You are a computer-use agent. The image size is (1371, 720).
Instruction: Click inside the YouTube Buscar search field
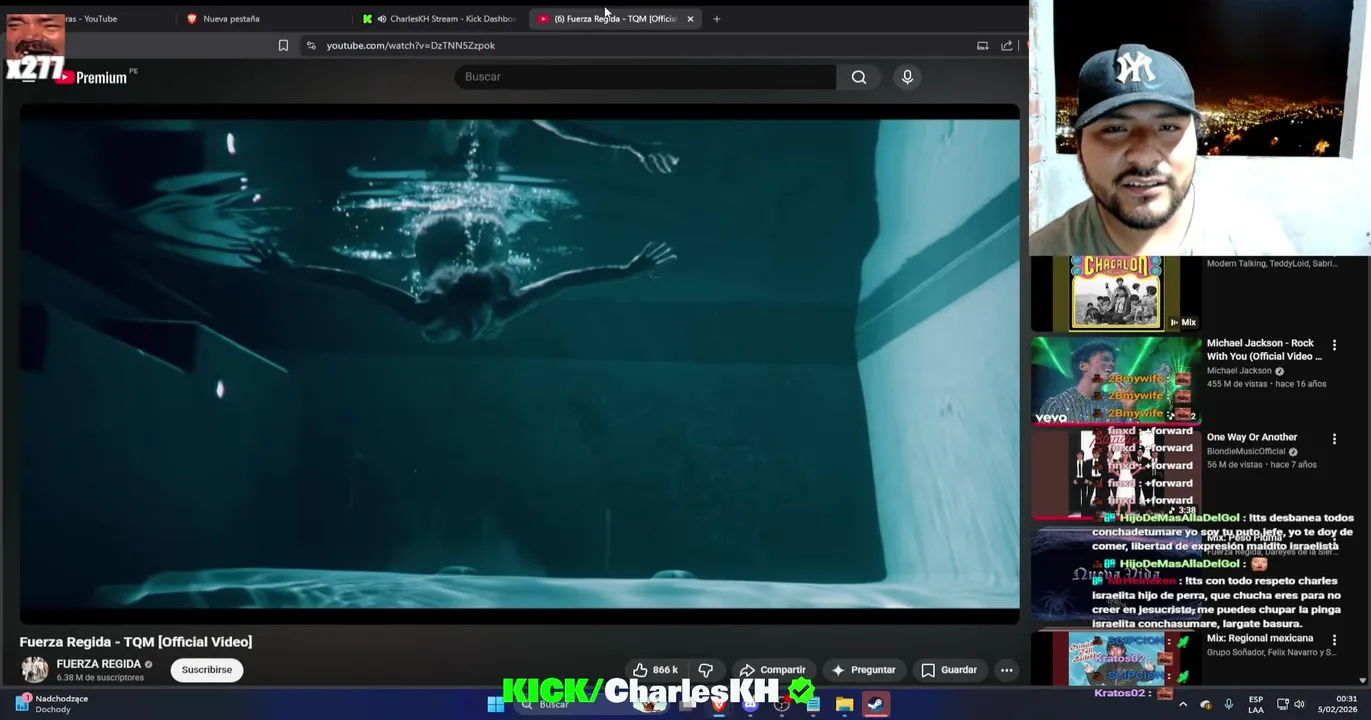pos(645,77)
